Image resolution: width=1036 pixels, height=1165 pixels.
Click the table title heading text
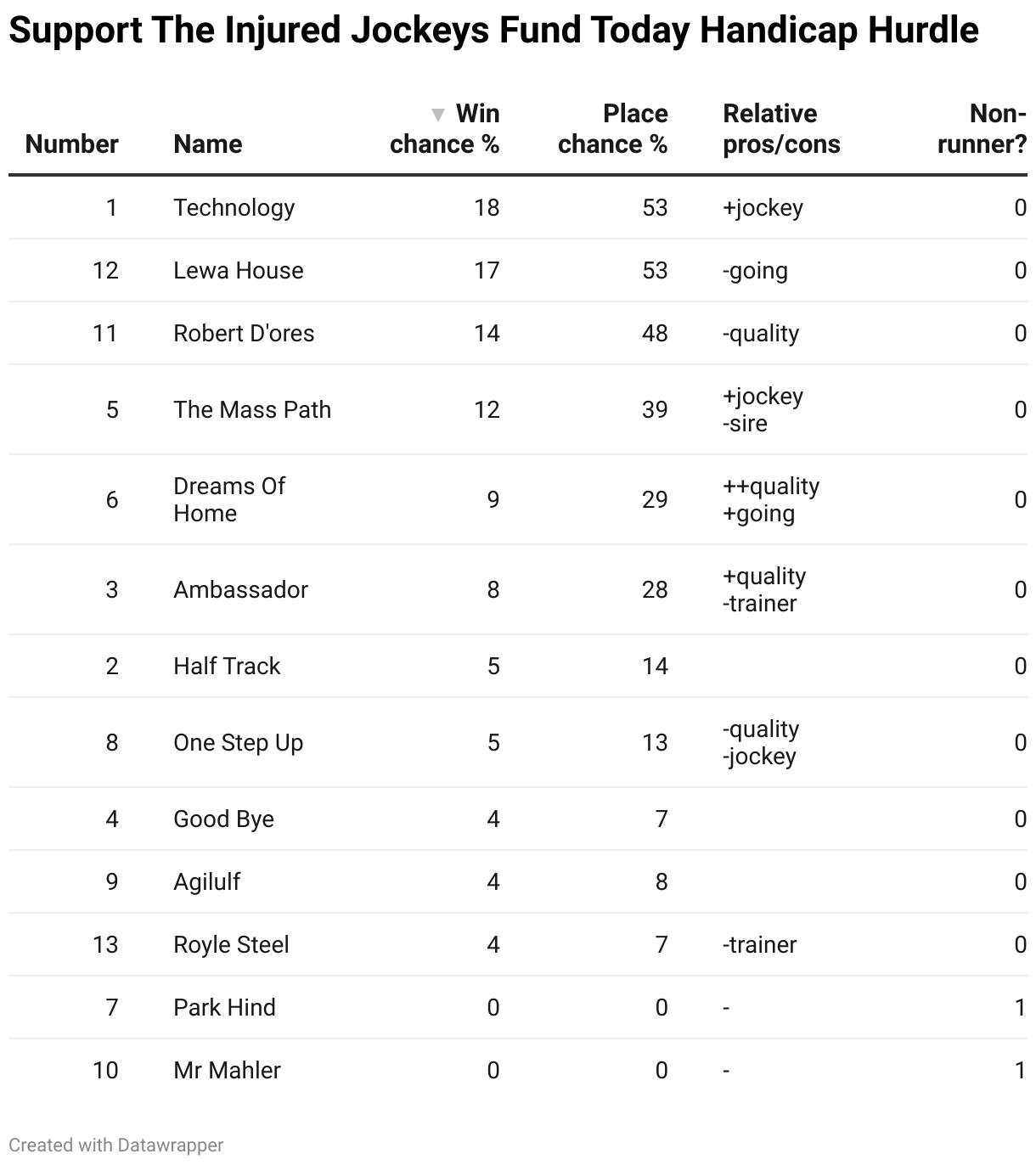point(493,31)
